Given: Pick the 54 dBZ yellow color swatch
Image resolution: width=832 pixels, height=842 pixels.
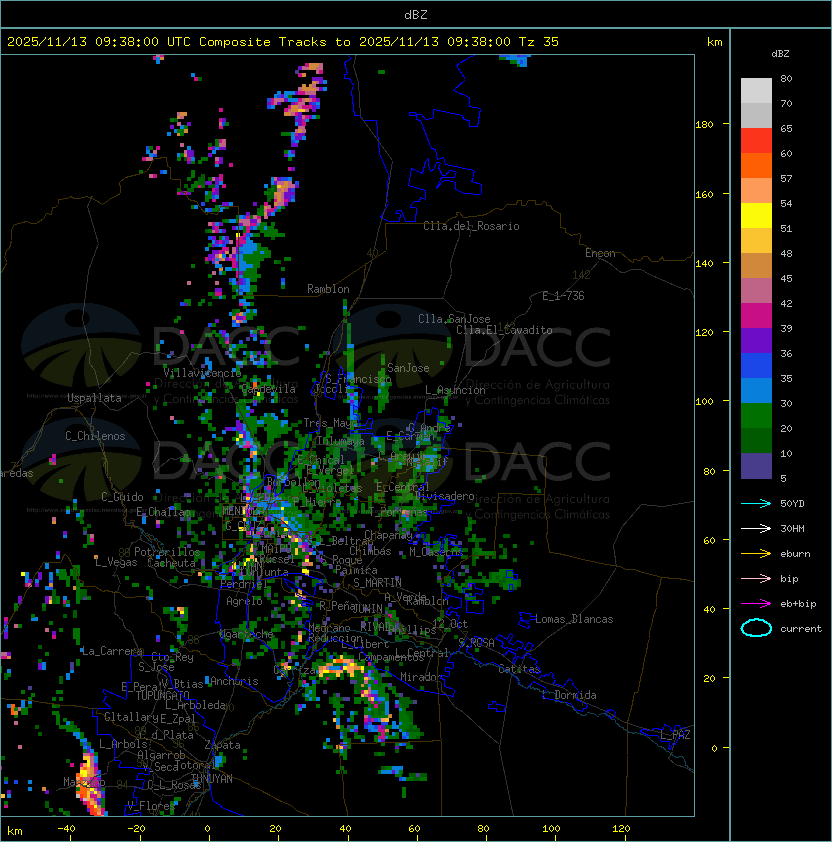Looking at the screenshot, I should (756, 216).
